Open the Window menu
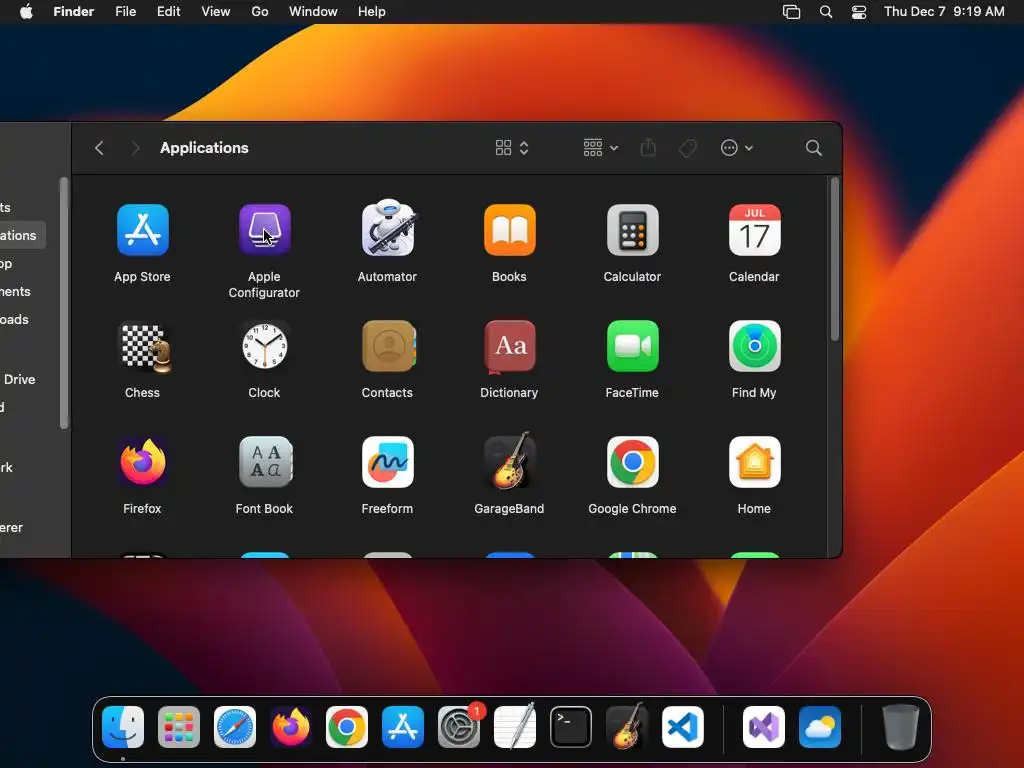1024x768 pixels. (x=313, y=12)
